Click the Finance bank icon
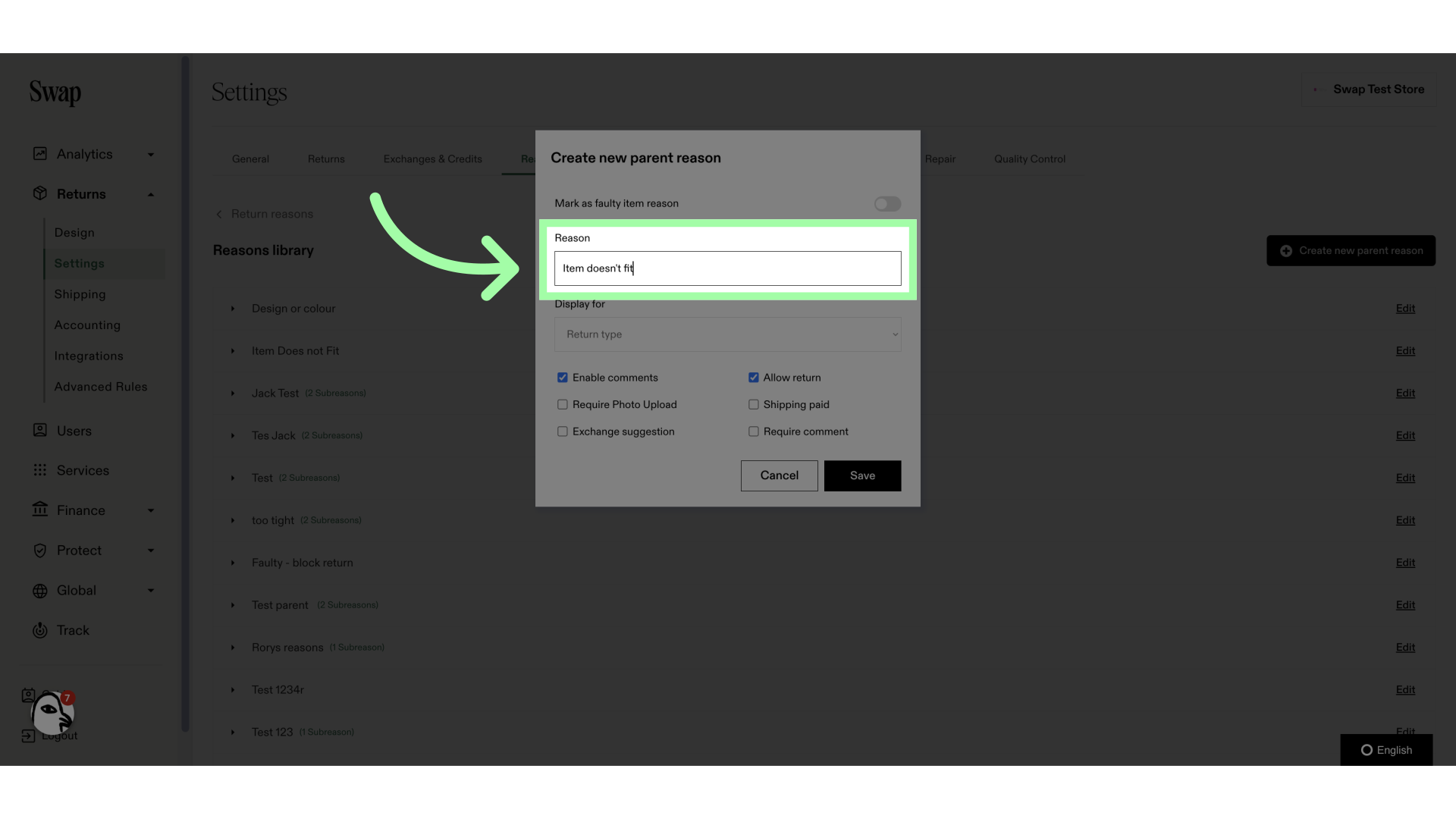The width and height of the screenshot is (1456, 819). 40,510
